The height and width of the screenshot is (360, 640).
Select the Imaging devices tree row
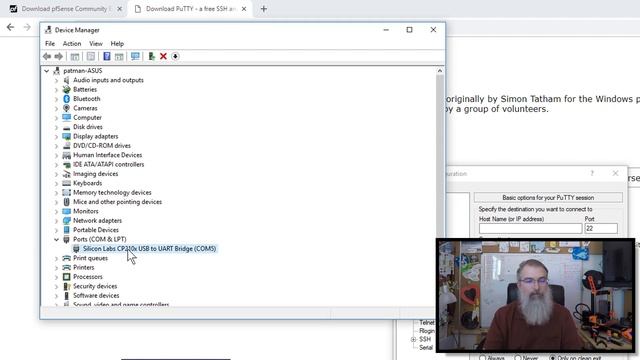(96, 174)
